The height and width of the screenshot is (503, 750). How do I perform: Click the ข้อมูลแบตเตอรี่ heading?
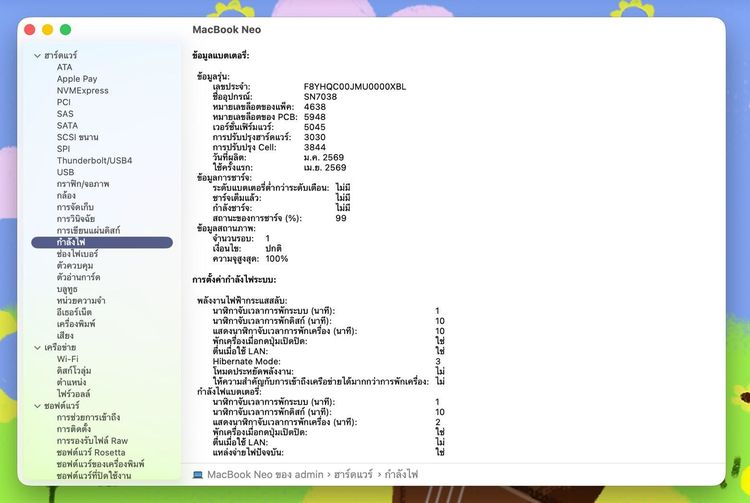pos(221,55)
